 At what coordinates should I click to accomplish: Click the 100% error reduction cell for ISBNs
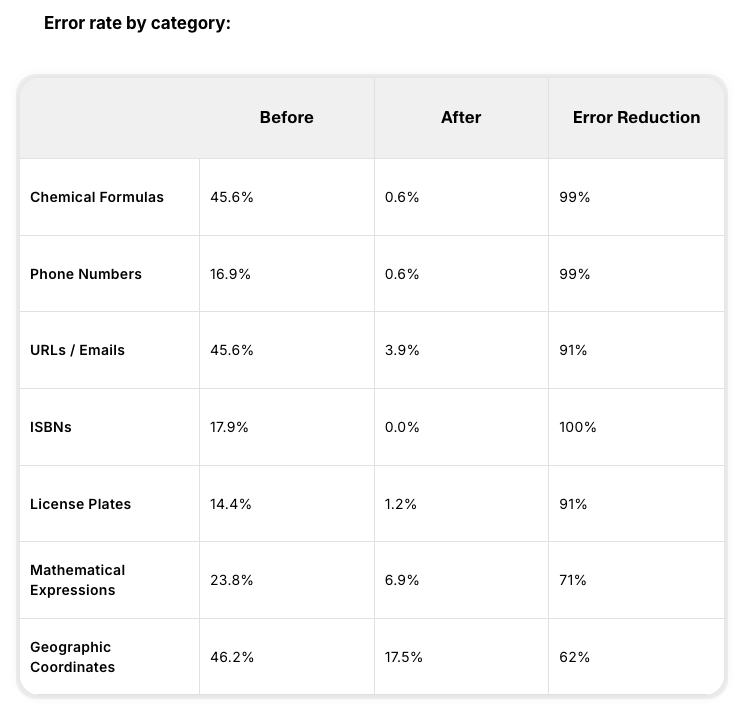[578, 428]
